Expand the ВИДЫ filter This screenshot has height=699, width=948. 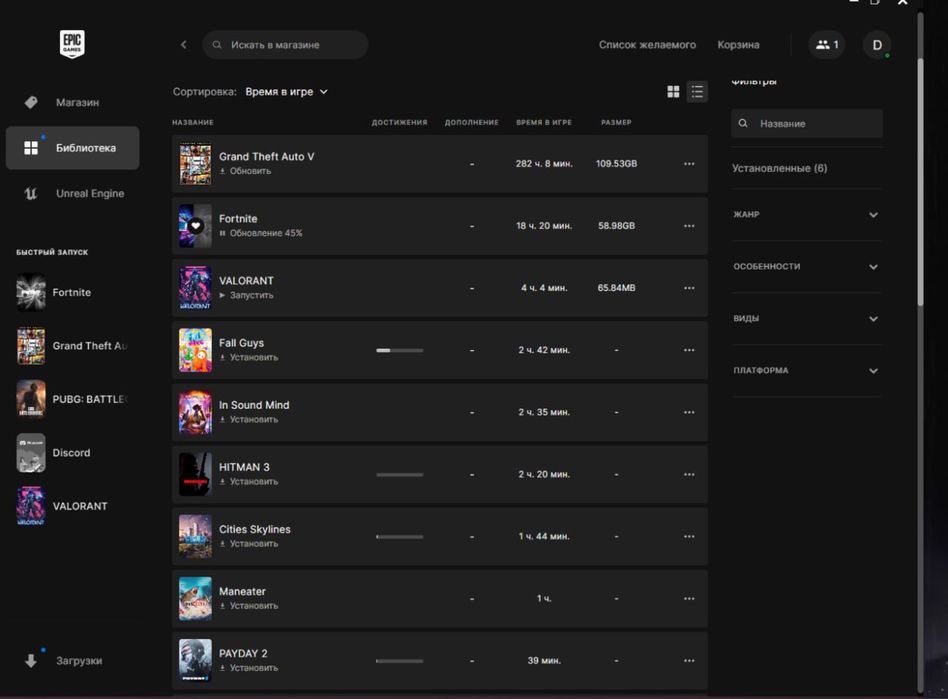[807, 319]
